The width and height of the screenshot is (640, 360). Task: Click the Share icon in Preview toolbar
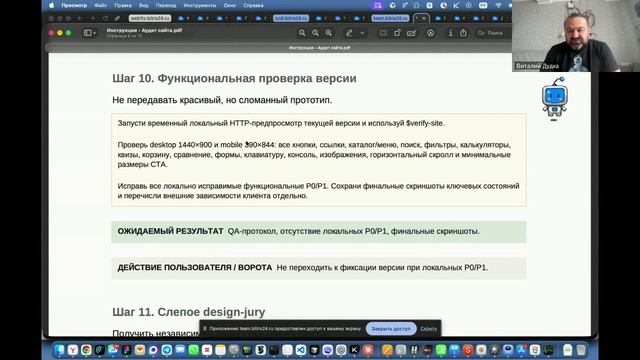463,33
